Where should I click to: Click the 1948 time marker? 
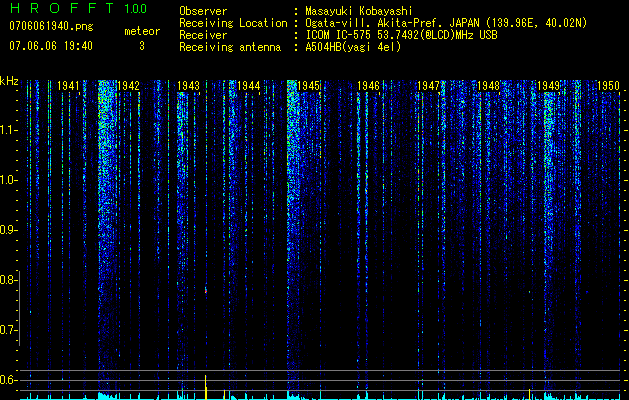pyautogui.click(x=489, y=85)
